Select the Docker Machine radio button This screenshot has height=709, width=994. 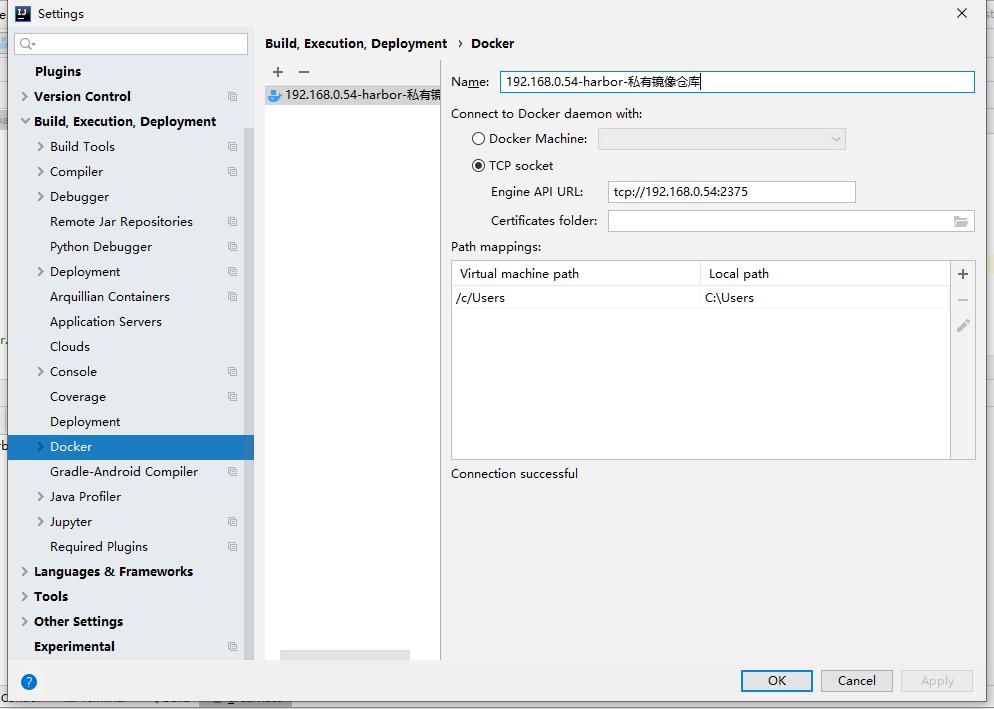pyautogui.click(x=478, y=139)
